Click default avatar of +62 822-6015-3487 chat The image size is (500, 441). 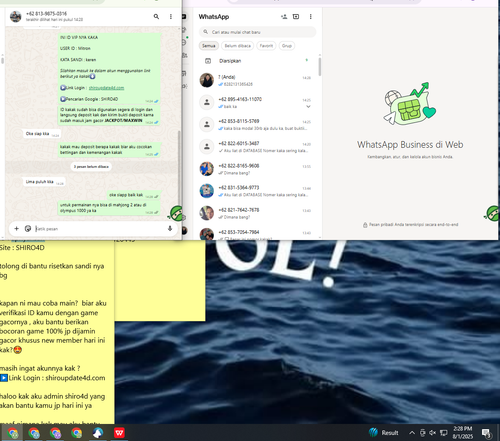[x=207, y=147]
